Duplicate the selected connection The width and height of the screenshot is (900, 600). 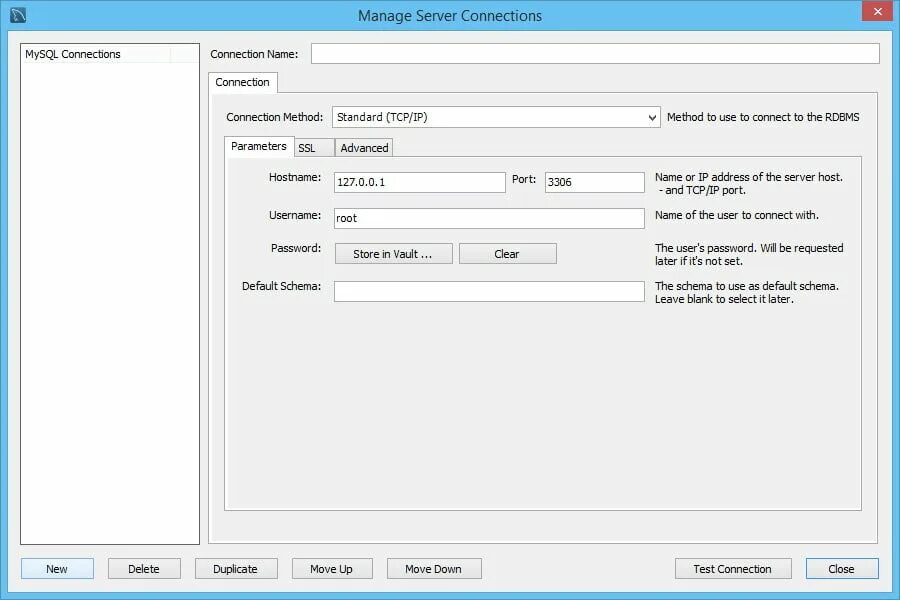[x=236, y=568]
